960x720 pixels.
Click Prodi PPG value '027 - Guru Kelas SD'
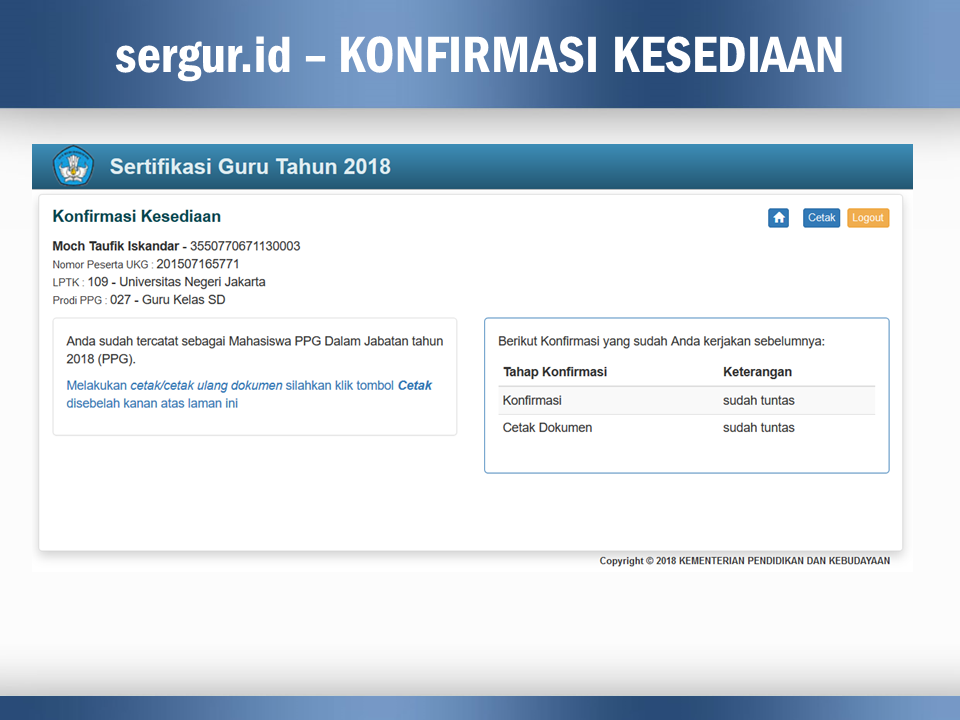click(x=168, y=299)
